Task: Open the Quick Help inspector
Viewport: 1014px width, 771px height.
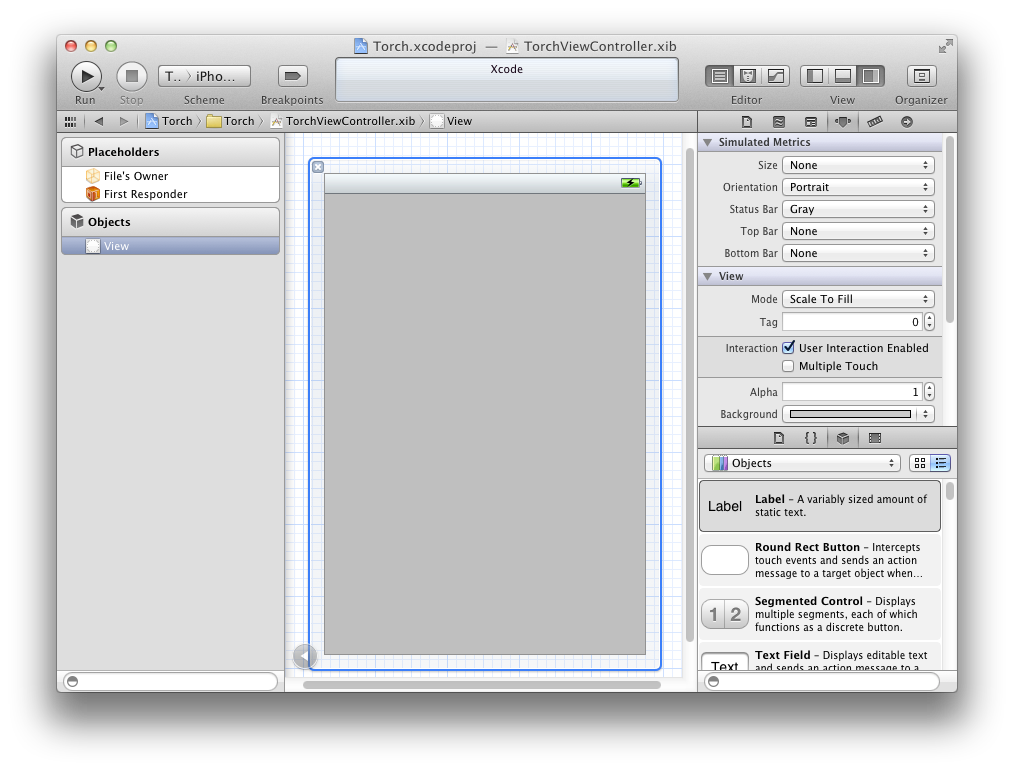Action: (x=779, y=121)
